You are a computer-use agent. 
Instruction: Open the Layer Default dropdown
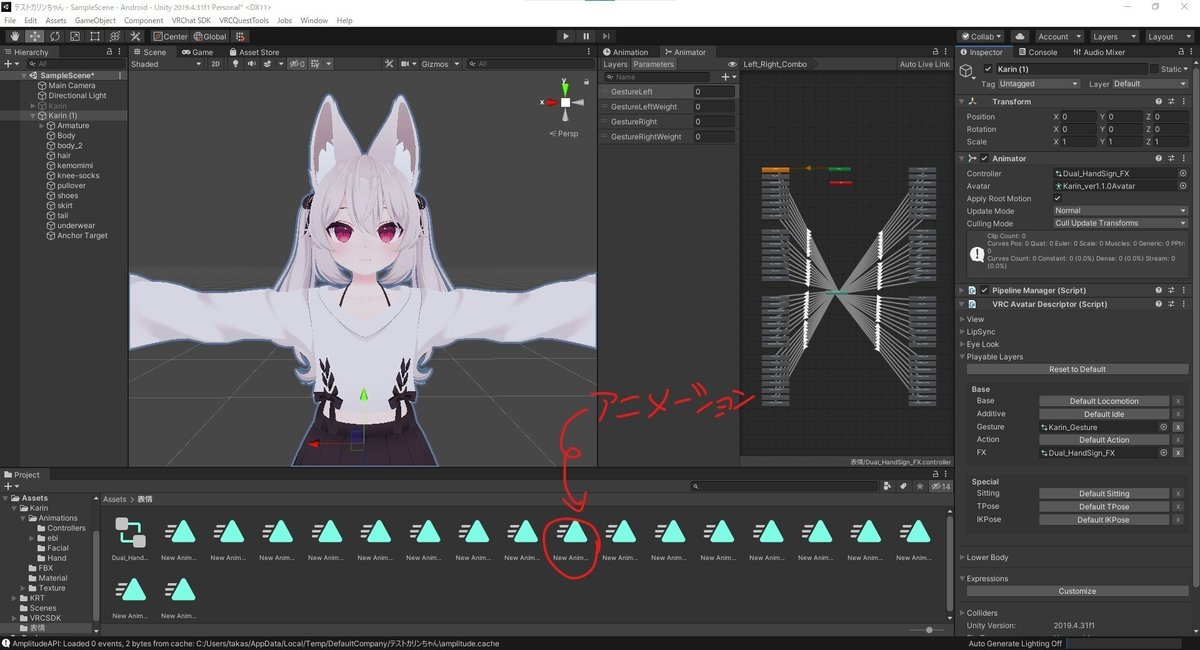(1150, 84)
